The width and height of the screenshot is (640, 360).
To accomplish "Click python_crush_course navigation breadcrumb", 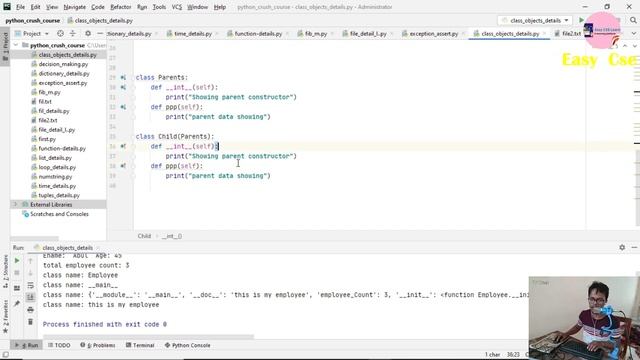I will 33,20.
